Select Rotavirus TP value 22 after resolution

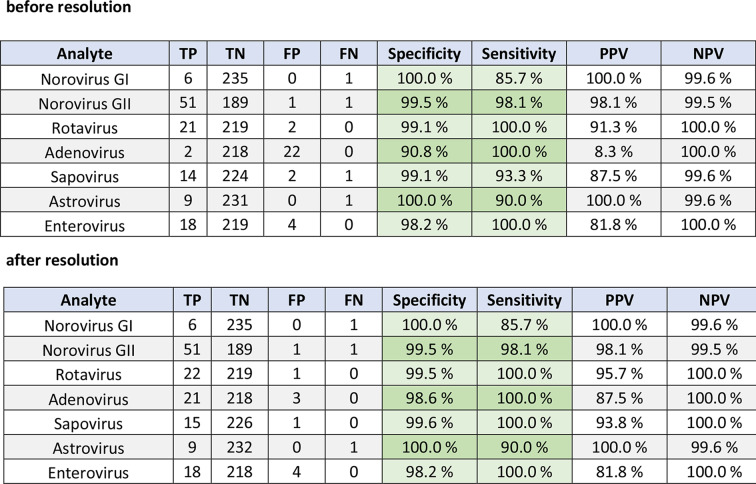click(192, 374)
